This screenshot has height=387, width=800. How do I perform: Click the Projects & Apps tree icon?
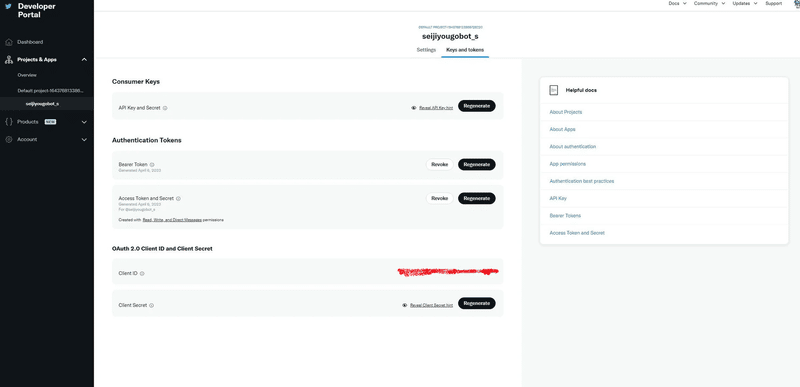8,60
